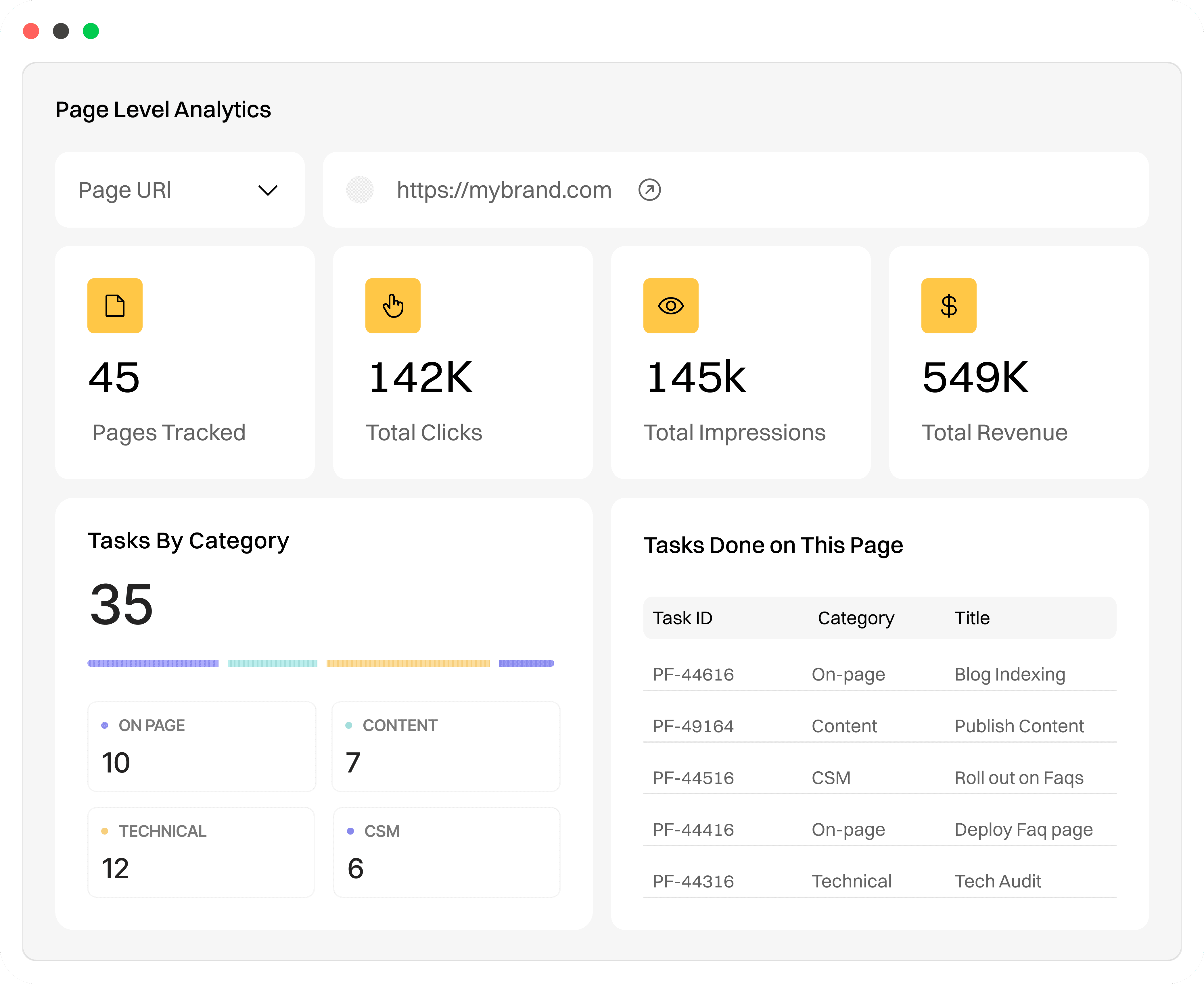Click the purple dot next to ON PAGE
The width and height of the screenshot is (1204, 984).
pyautogui.click(x=104, y=726)
